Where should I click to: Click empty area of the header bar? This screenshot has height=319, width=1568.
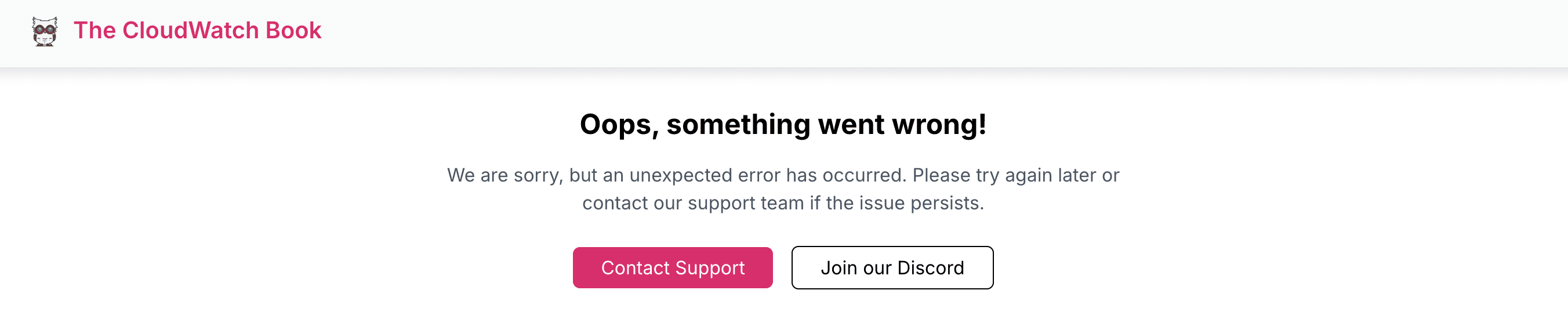pos(913,34)
